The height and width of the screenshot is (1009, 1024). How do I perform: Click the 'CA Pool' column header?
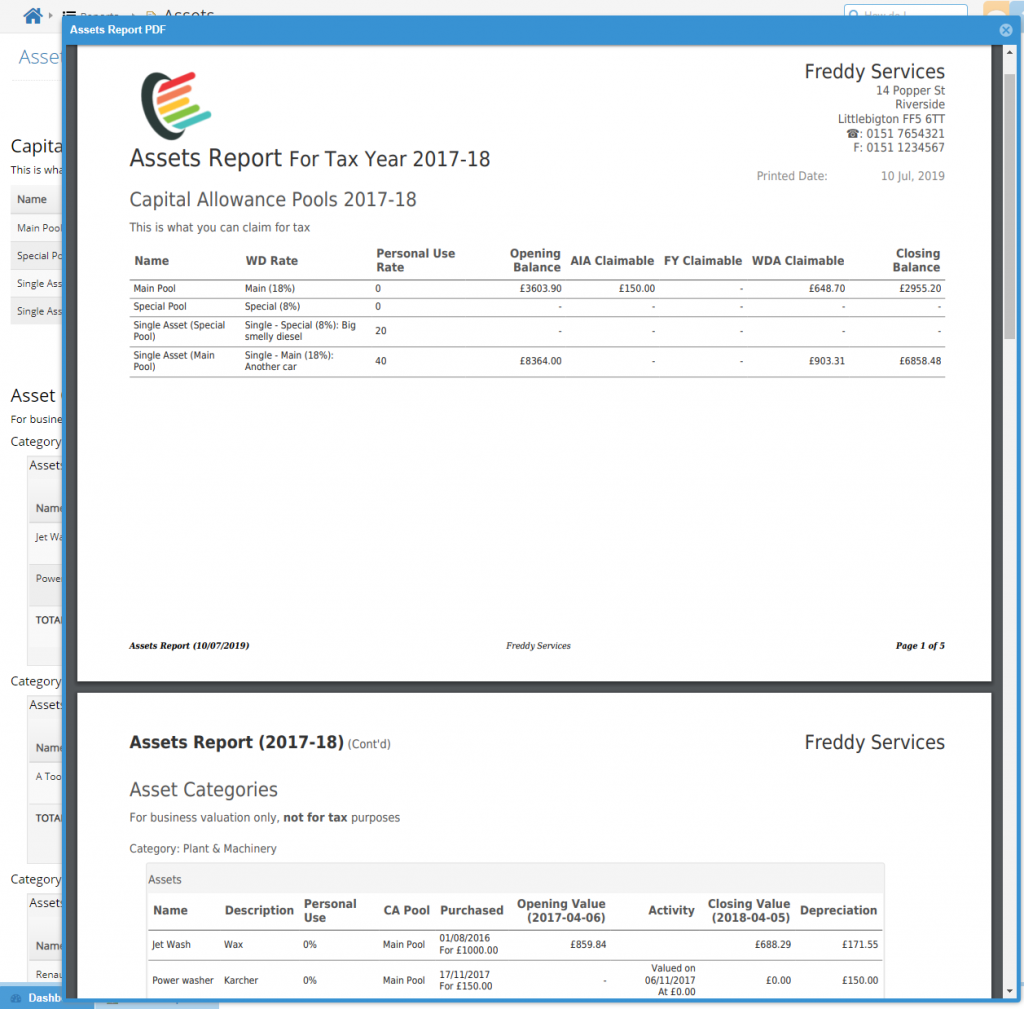pos(406,910)
